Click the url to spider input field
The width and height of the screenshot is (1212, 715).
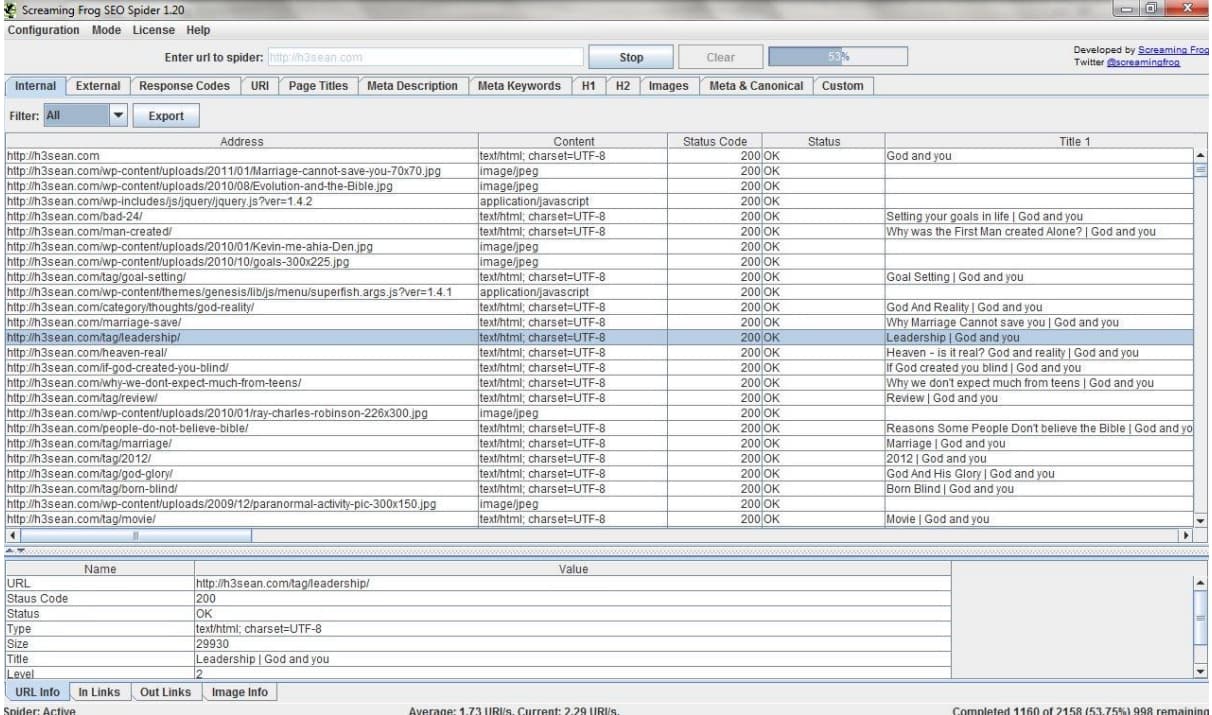click(425, 58)
